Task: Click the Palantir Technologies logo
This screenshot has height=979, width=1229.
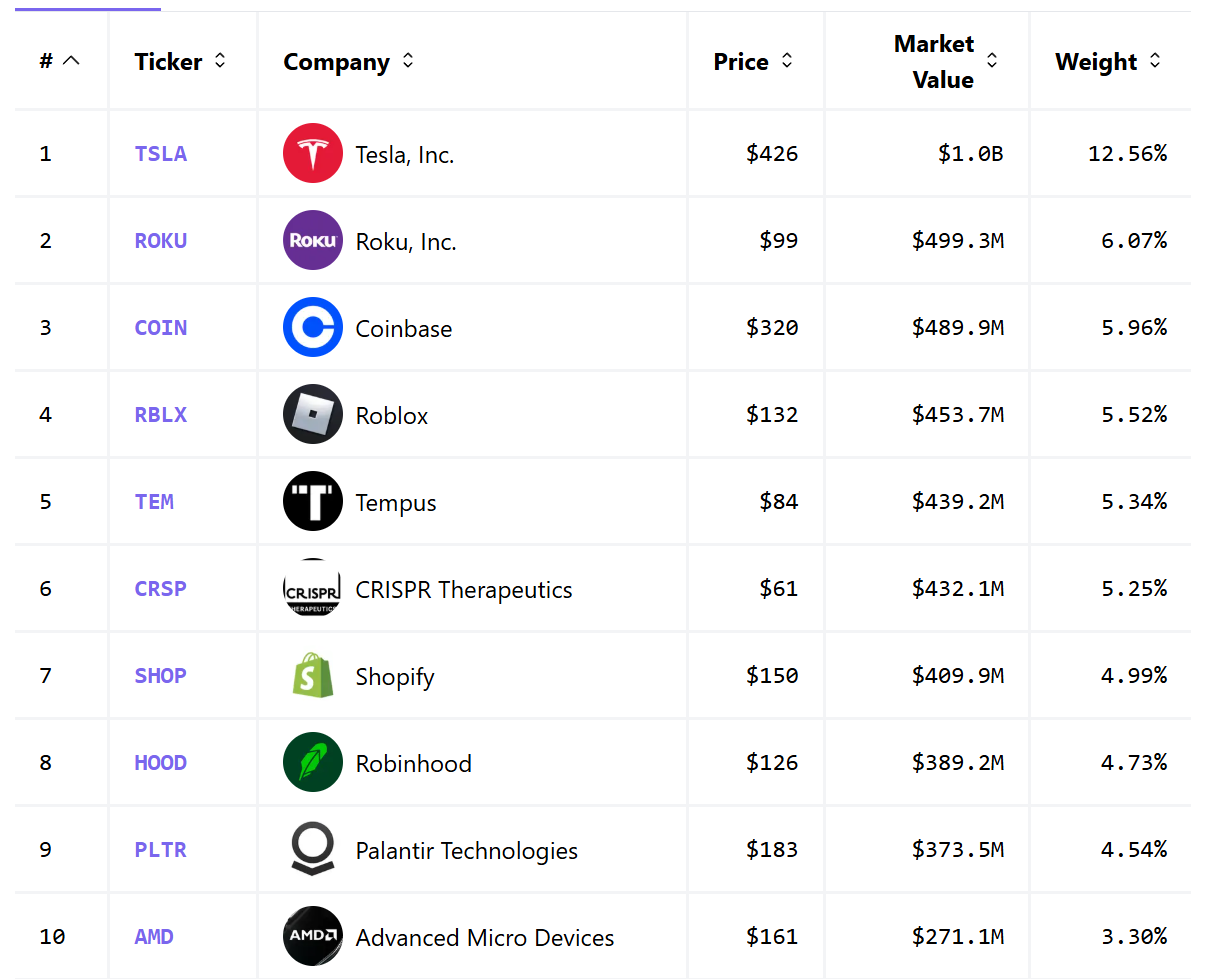Action: point(313,850)
